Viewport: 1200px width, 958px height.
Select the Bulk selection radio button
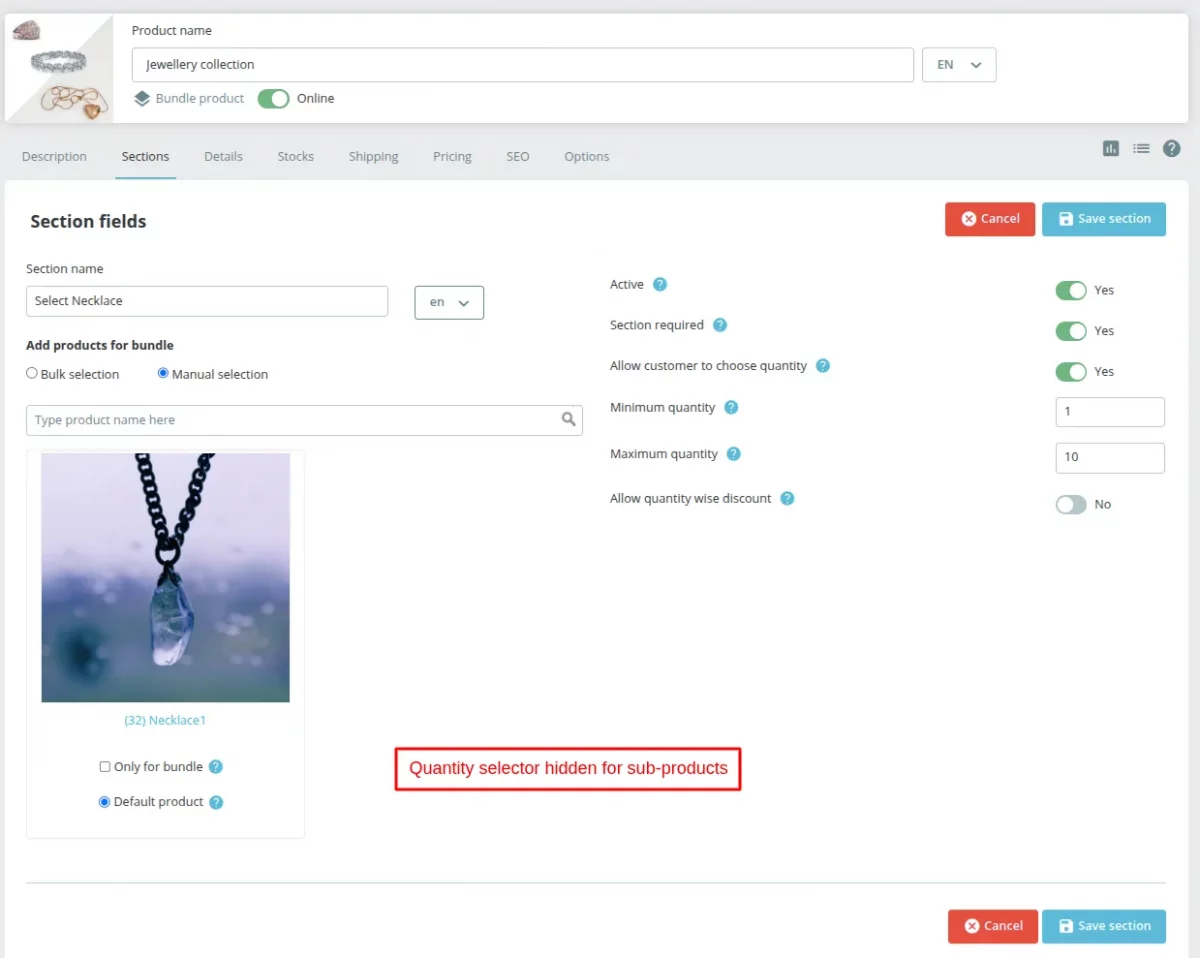point(32,373)
